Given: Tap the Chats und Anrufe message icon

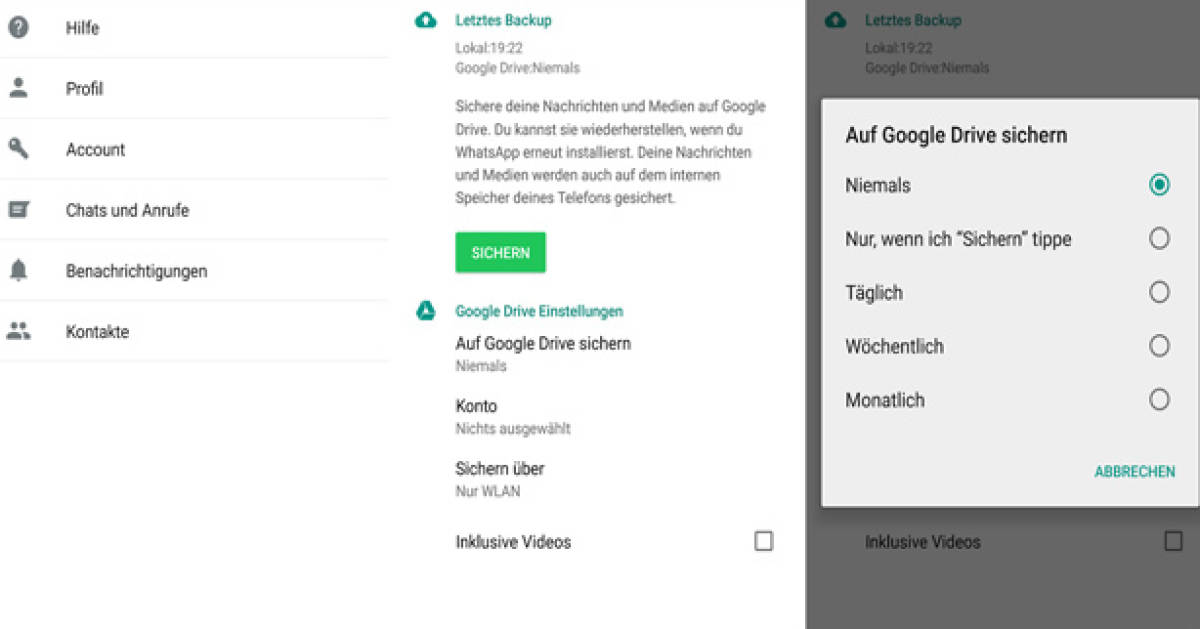Looking at the screenshot, I should (x=18, y=210).
